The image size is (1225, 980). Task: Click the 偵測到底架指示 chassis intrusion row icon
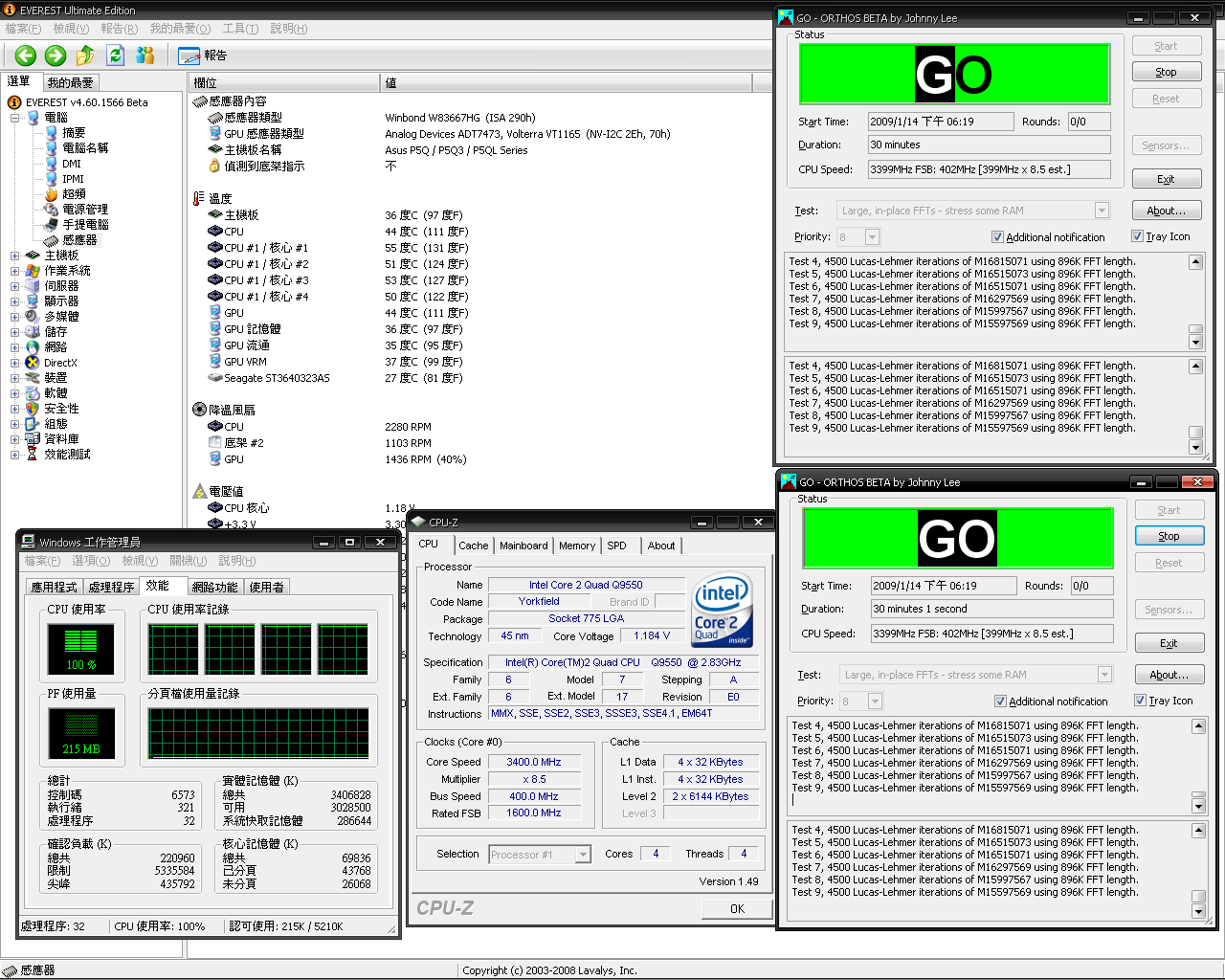point(215,167)
